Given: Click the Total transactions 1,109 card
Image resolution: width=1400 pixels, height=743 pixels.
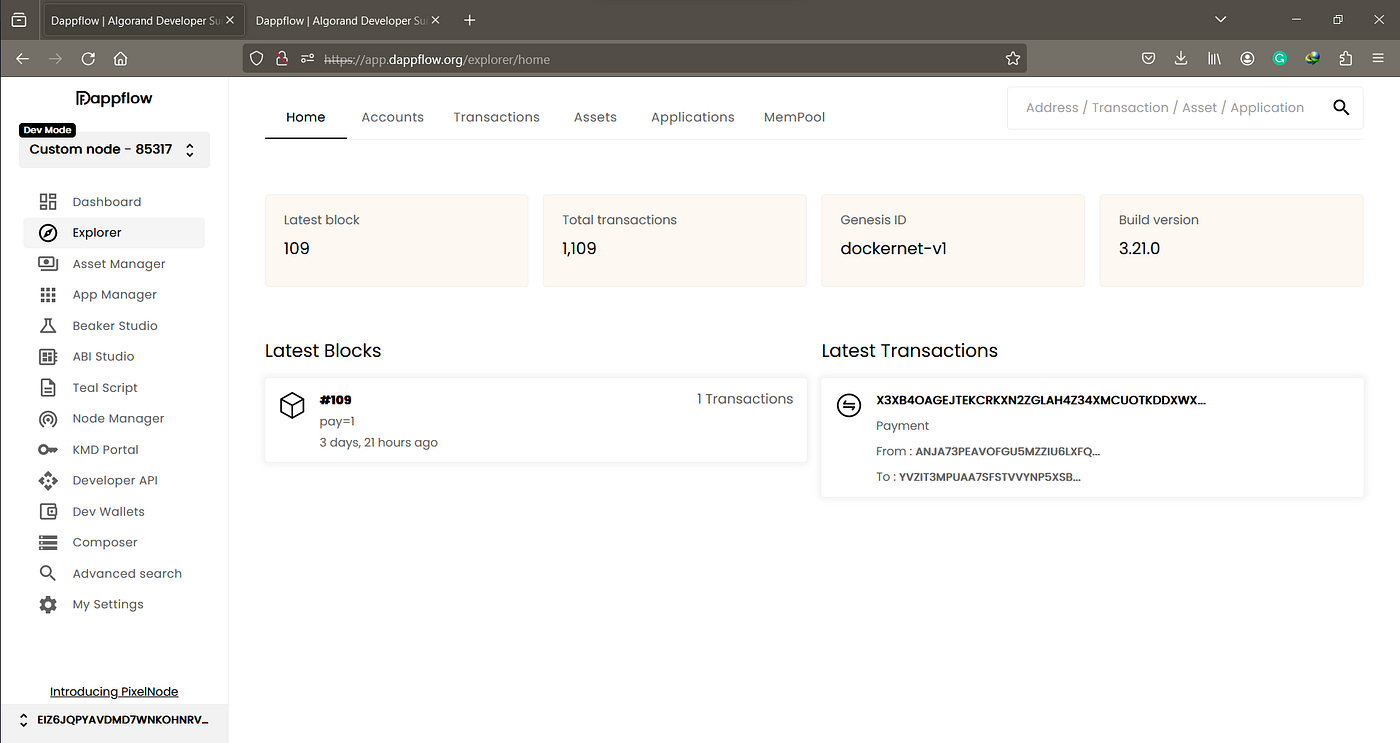Looking at the screenshot, I should pyautogui.click(x=674, y=240).
